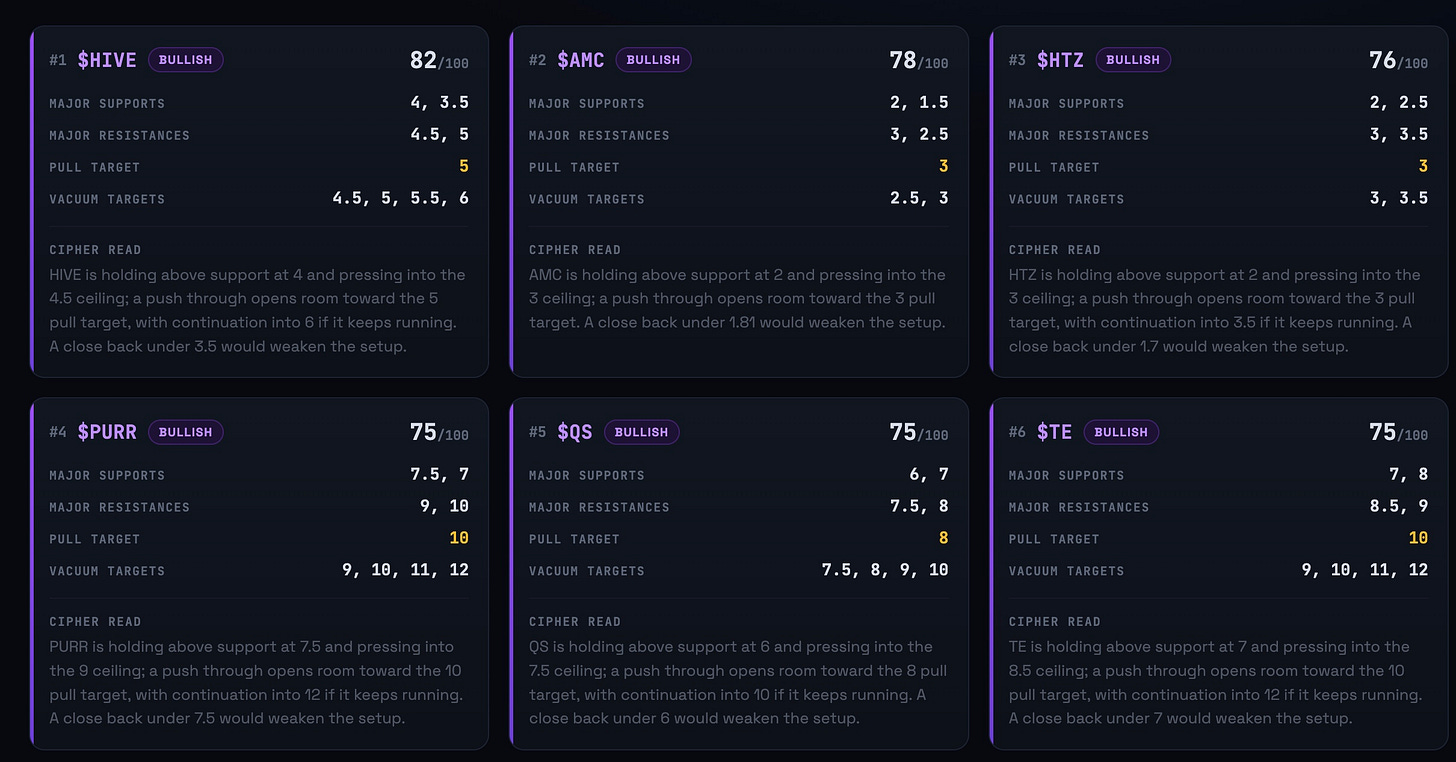Click the yellow pull target 8 on QS
The height and width of the screenshot is (762, 1456).
click(944, 539)
